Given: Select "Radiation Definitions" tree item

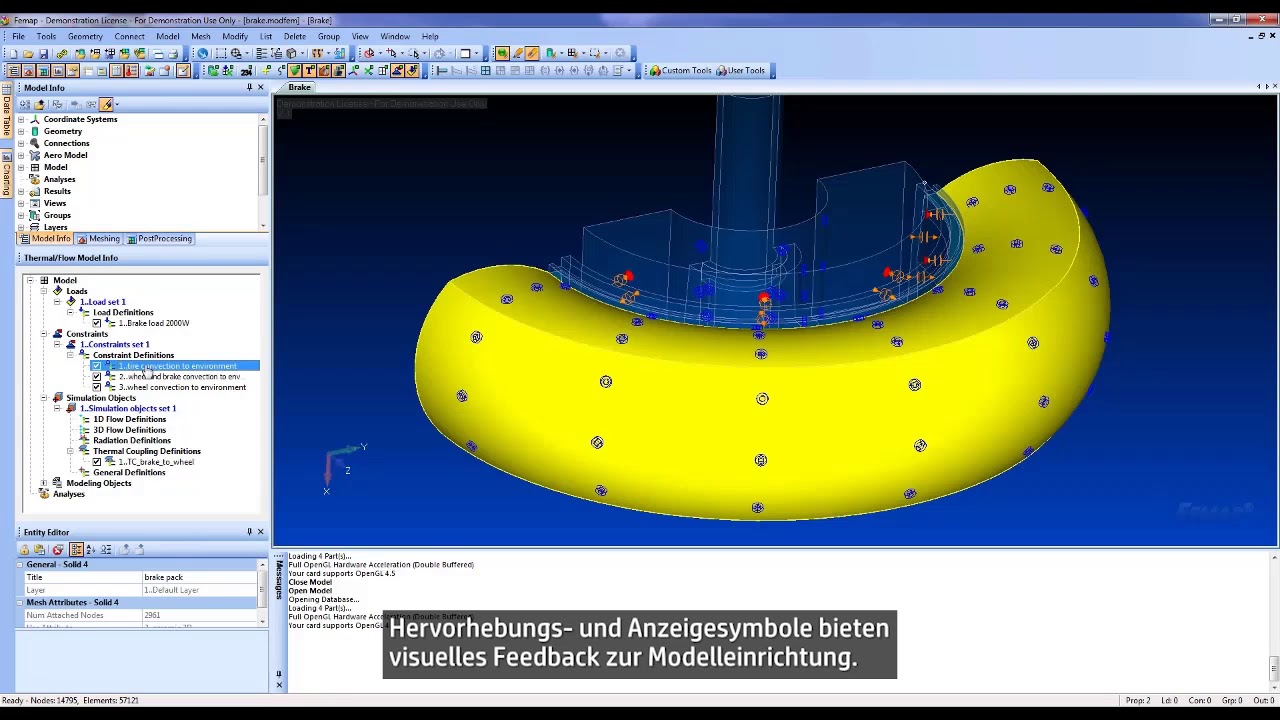Looking at the screenshot, I should coord(132,440).
